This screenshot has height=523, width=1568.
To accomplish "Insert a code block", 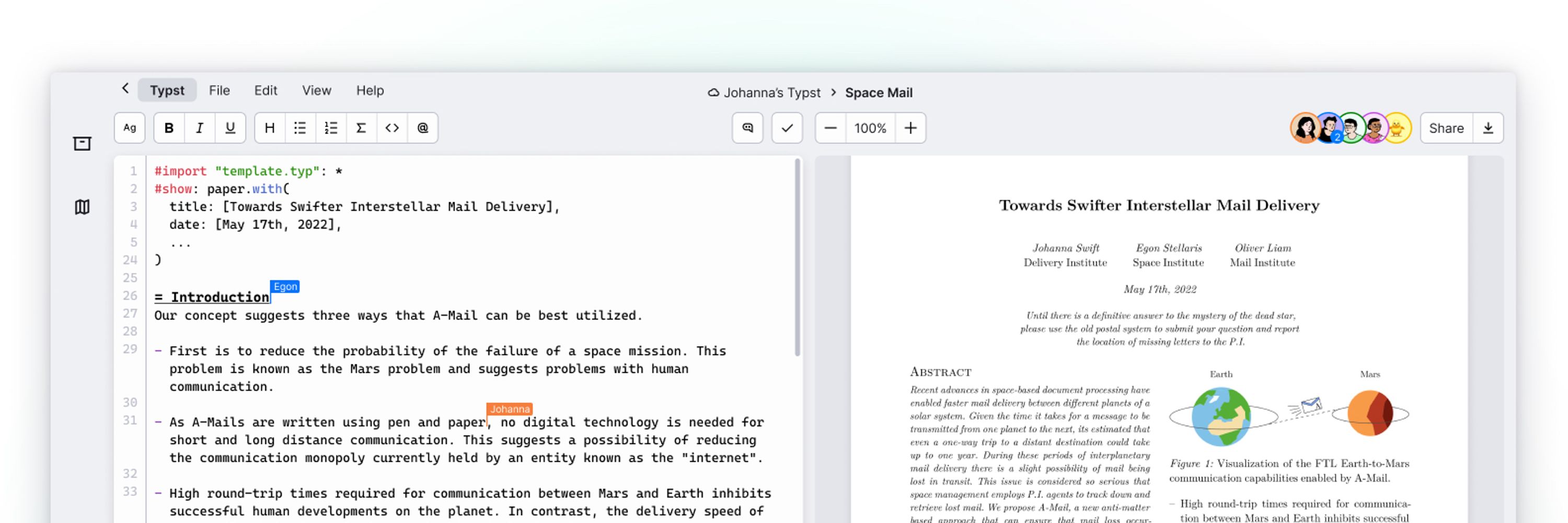I will (392, 128).
